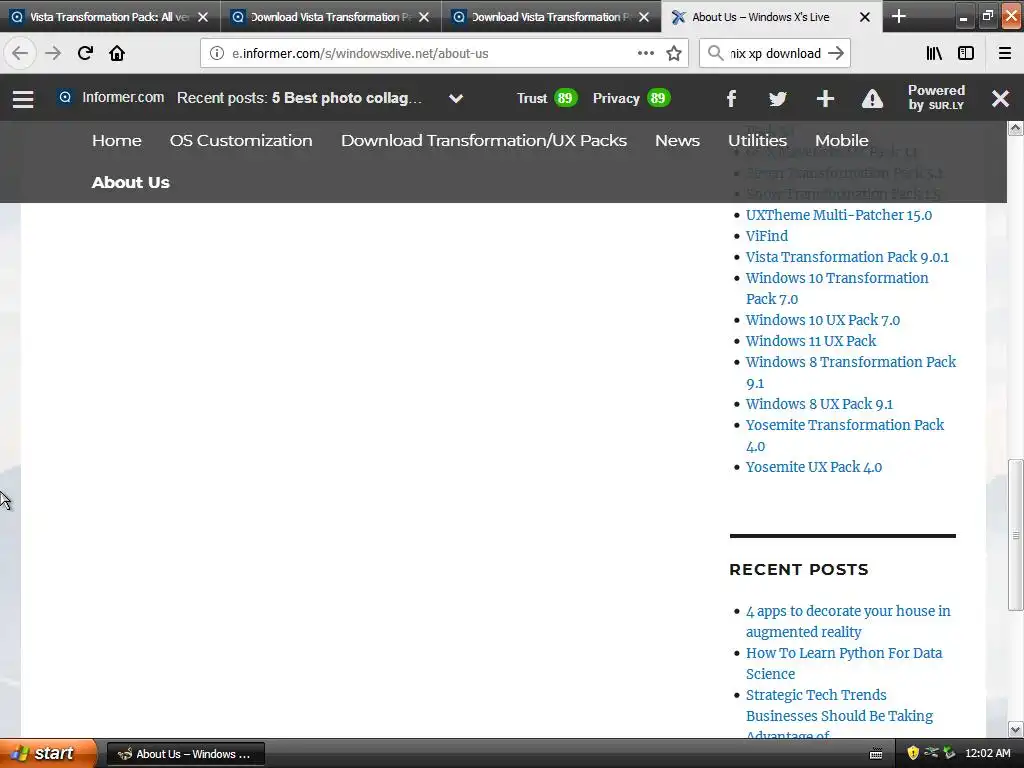Open the Mobile menu item
The image size is (1024, 768).
click(842, 140)
